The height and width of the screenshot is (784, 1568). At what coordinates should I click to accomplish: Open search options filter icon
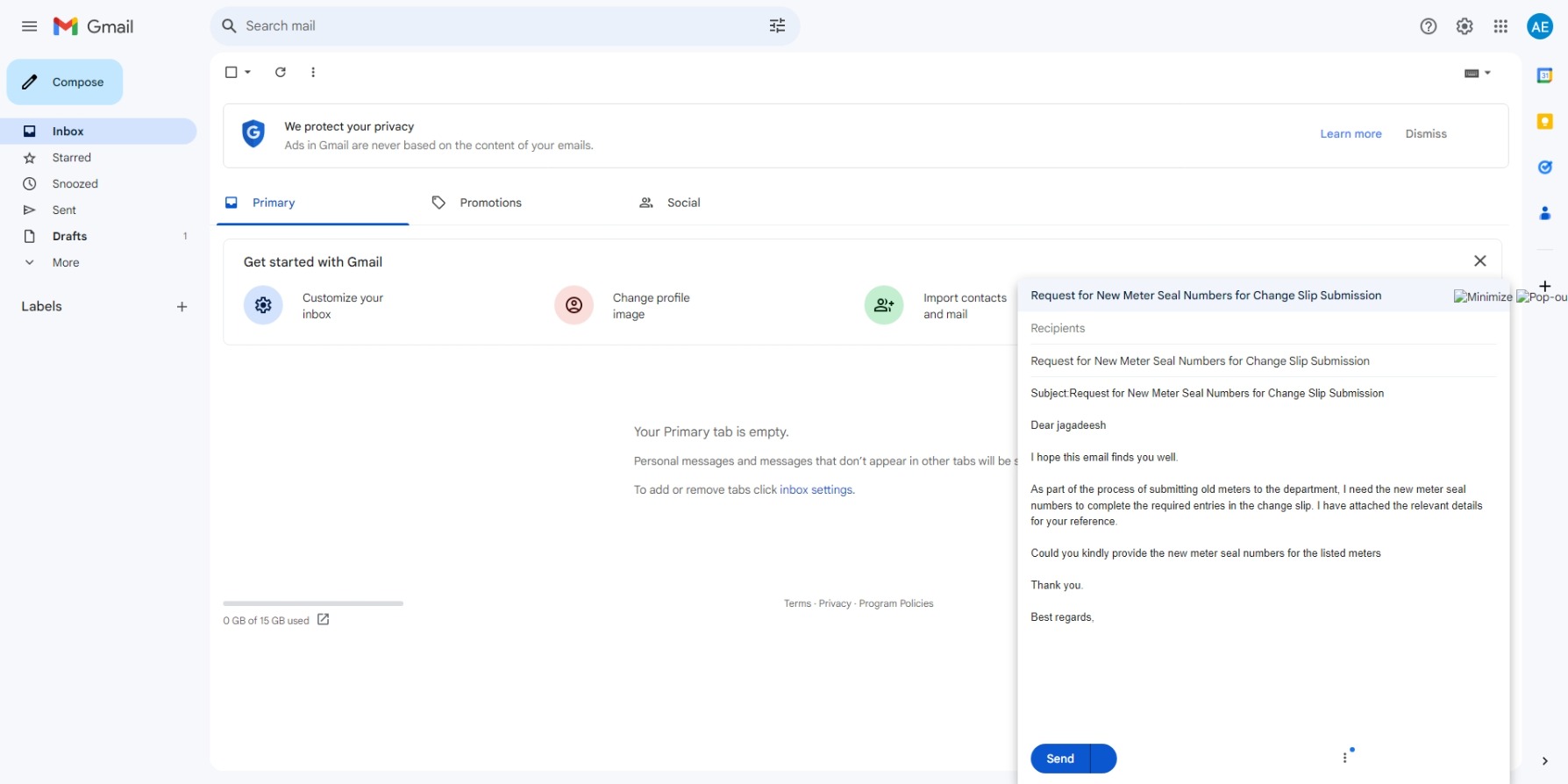click(777, 26)
